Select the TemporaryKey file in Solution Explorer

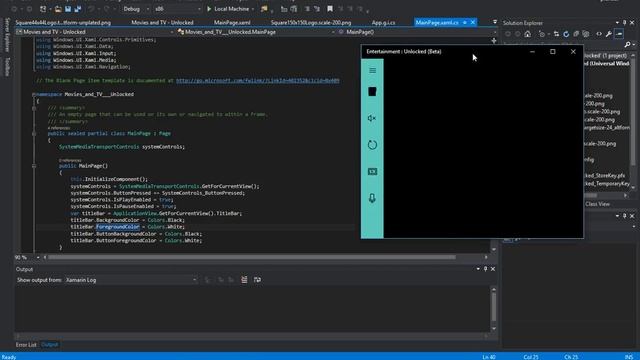click(x=607, y=184)
